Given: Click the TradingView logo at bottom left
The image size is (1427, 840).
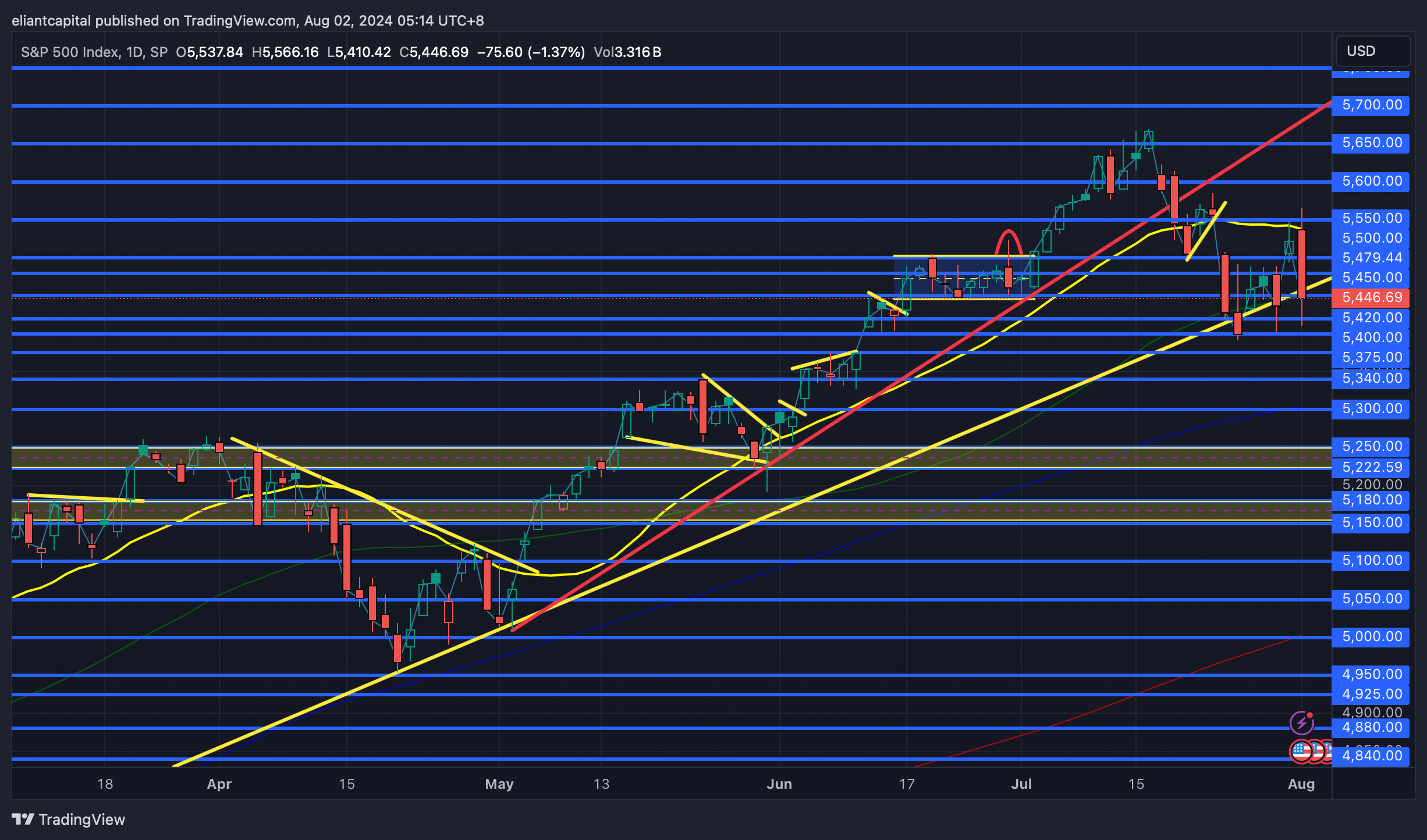Looking at the screenshot, I should coord(23,819).
